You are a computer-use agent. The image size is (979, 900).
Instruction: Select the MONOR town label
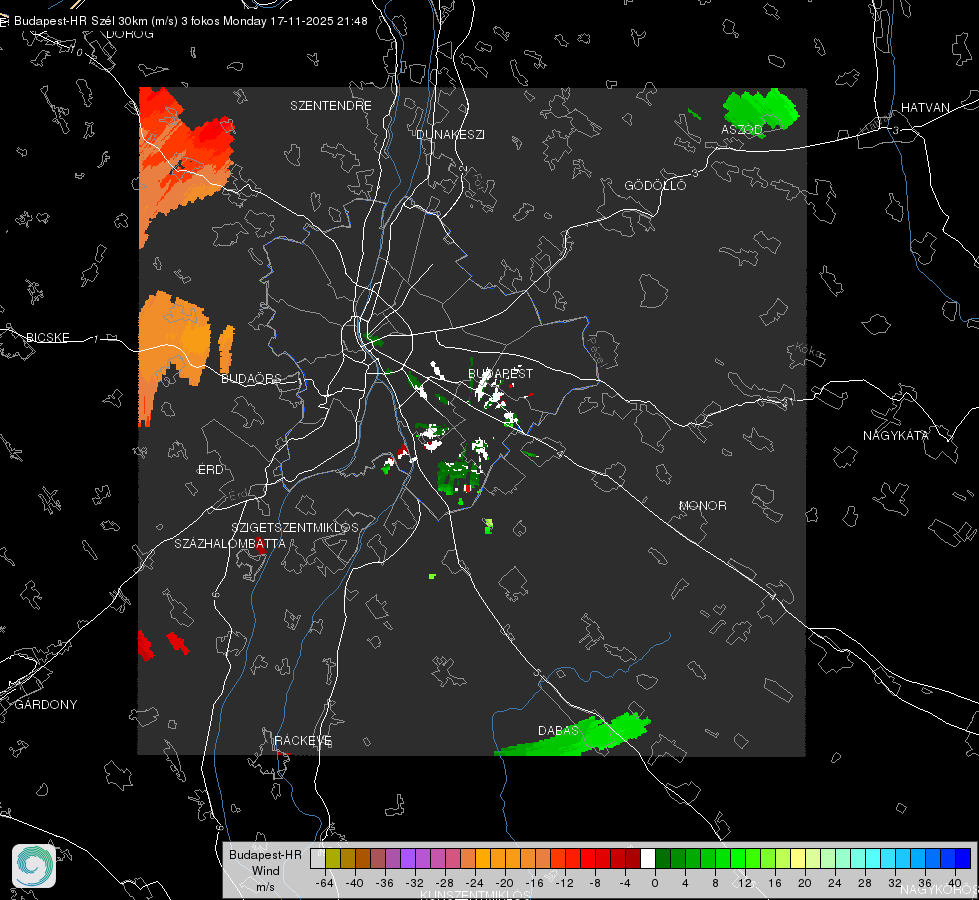coord(702,505)
